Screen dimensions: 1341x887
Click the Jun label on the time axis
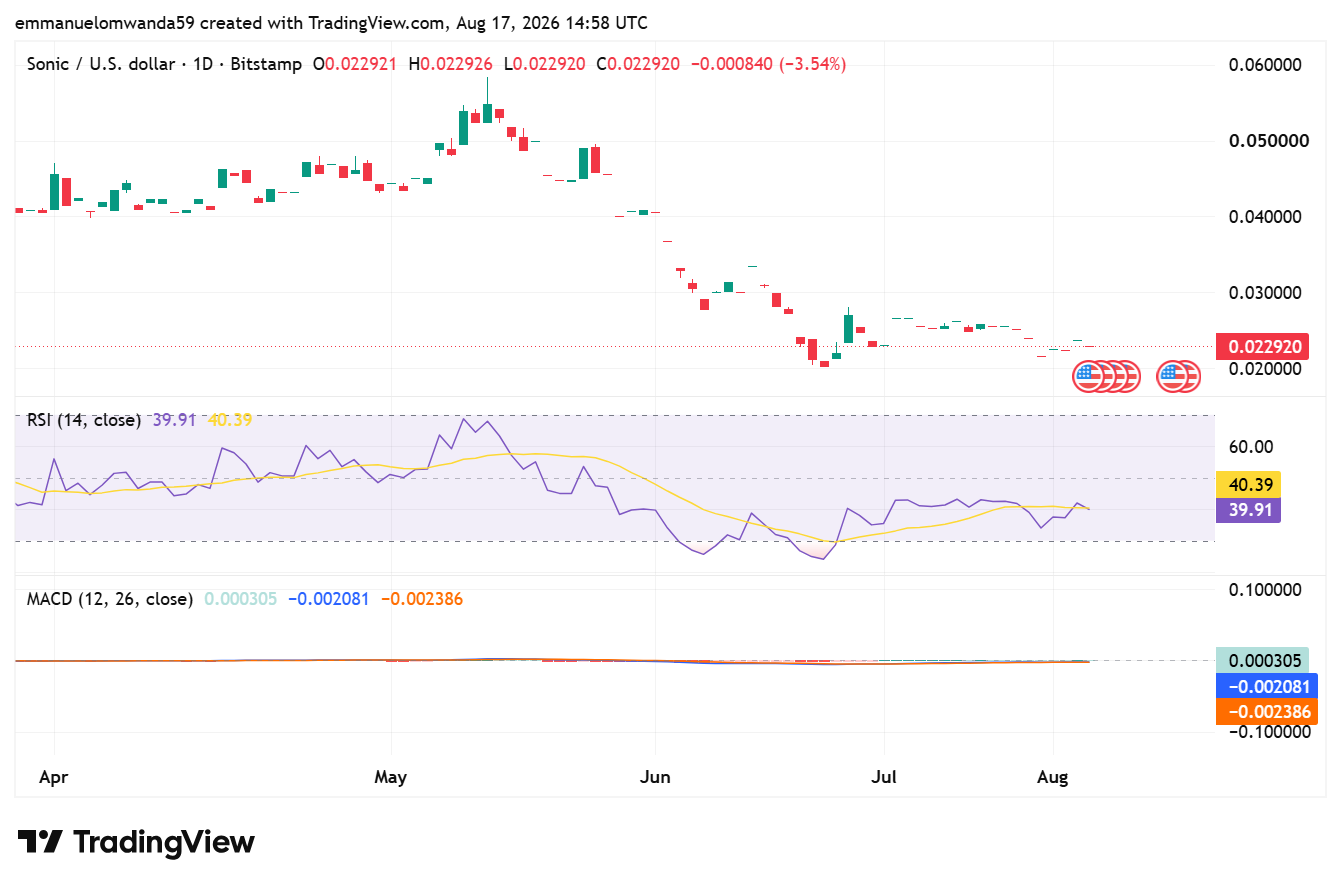[655, 777]
